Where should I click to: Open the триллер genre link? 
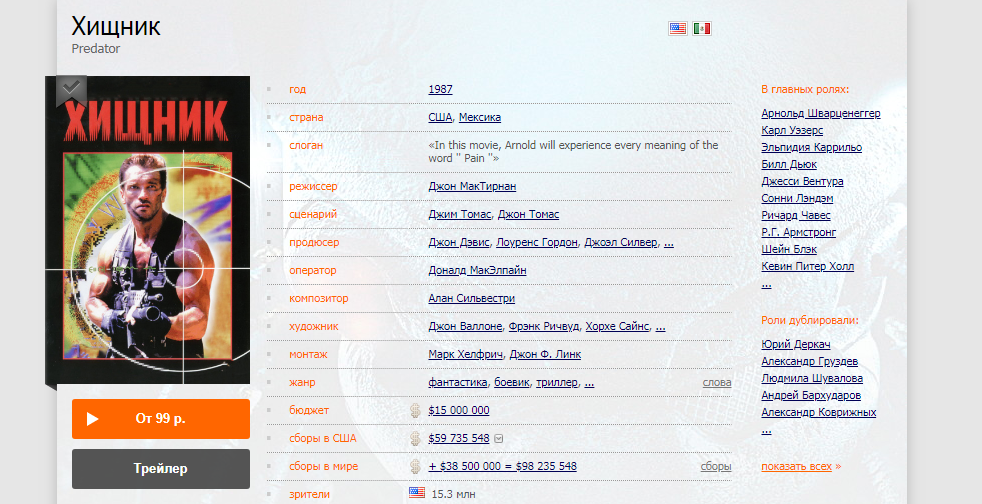[x=557, y=383]
